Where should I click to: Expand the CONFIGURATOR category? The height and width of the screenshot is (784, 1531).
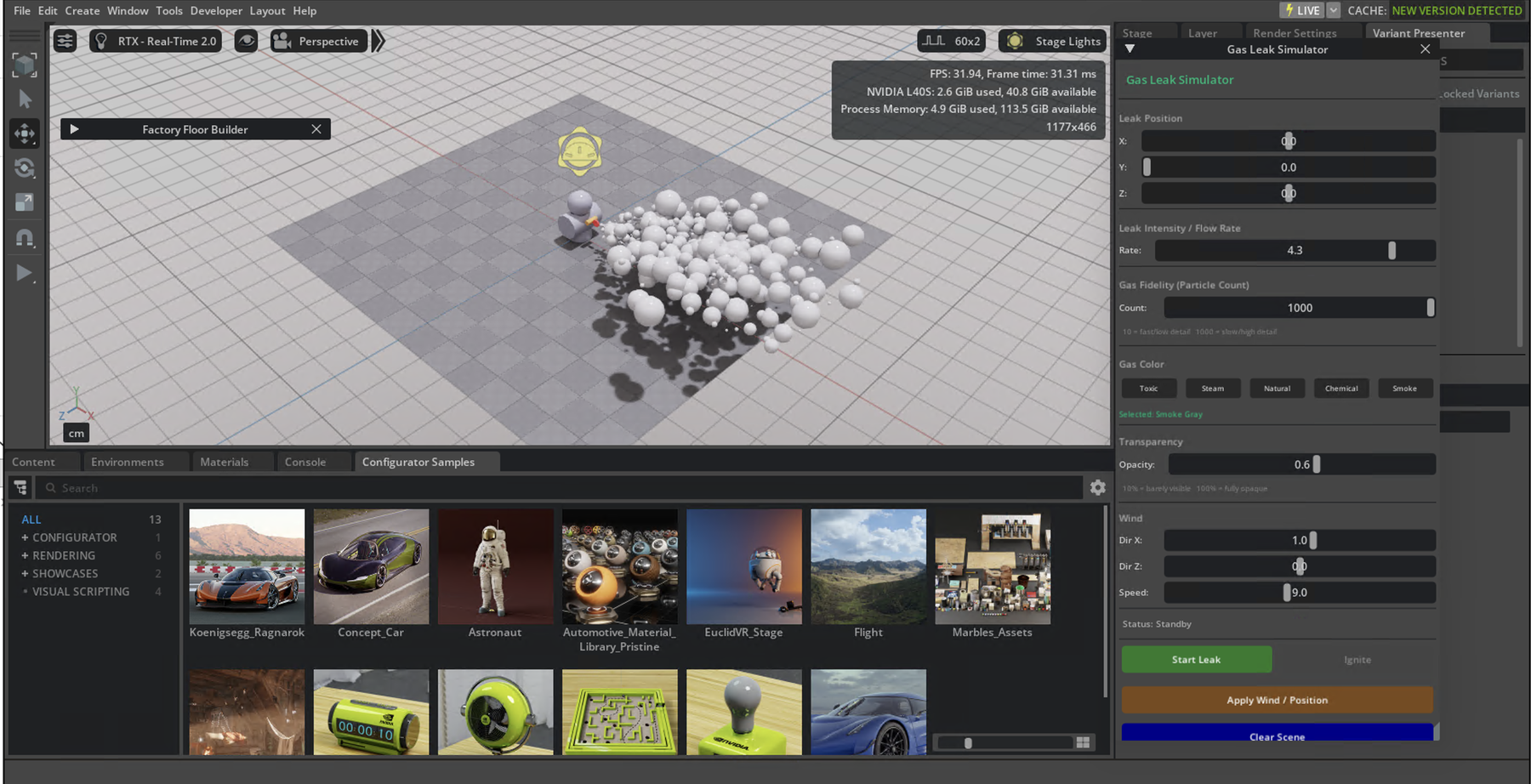point(75,537)
